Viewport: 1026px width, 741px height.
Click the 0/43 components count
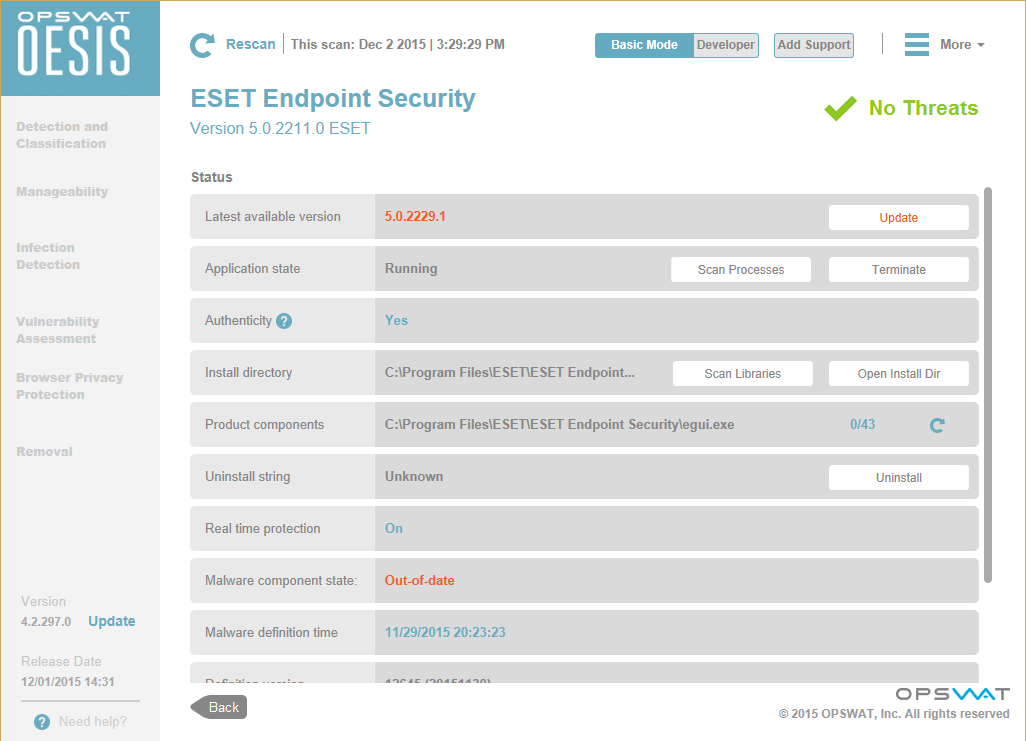click(x=862, y=424)
